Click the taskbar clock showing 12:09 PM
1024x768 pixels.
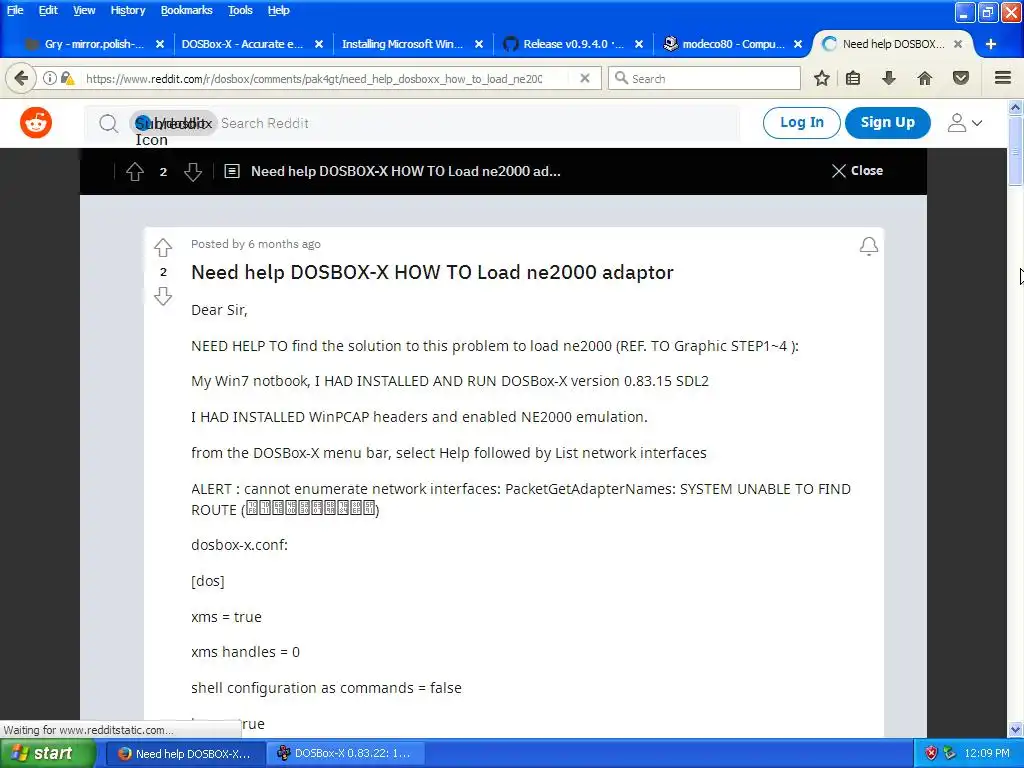click(986, 754)
